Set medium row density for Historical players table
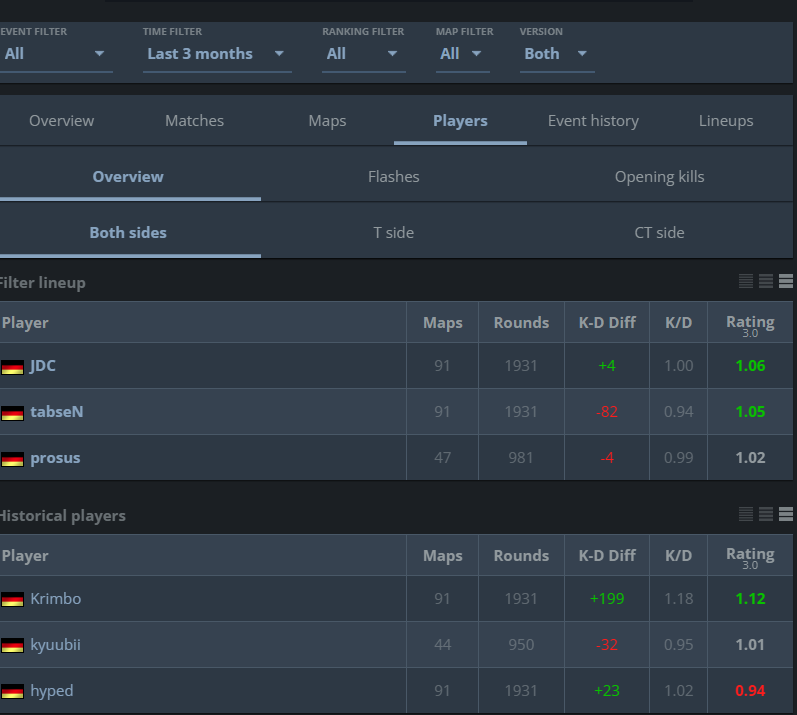 766,514
